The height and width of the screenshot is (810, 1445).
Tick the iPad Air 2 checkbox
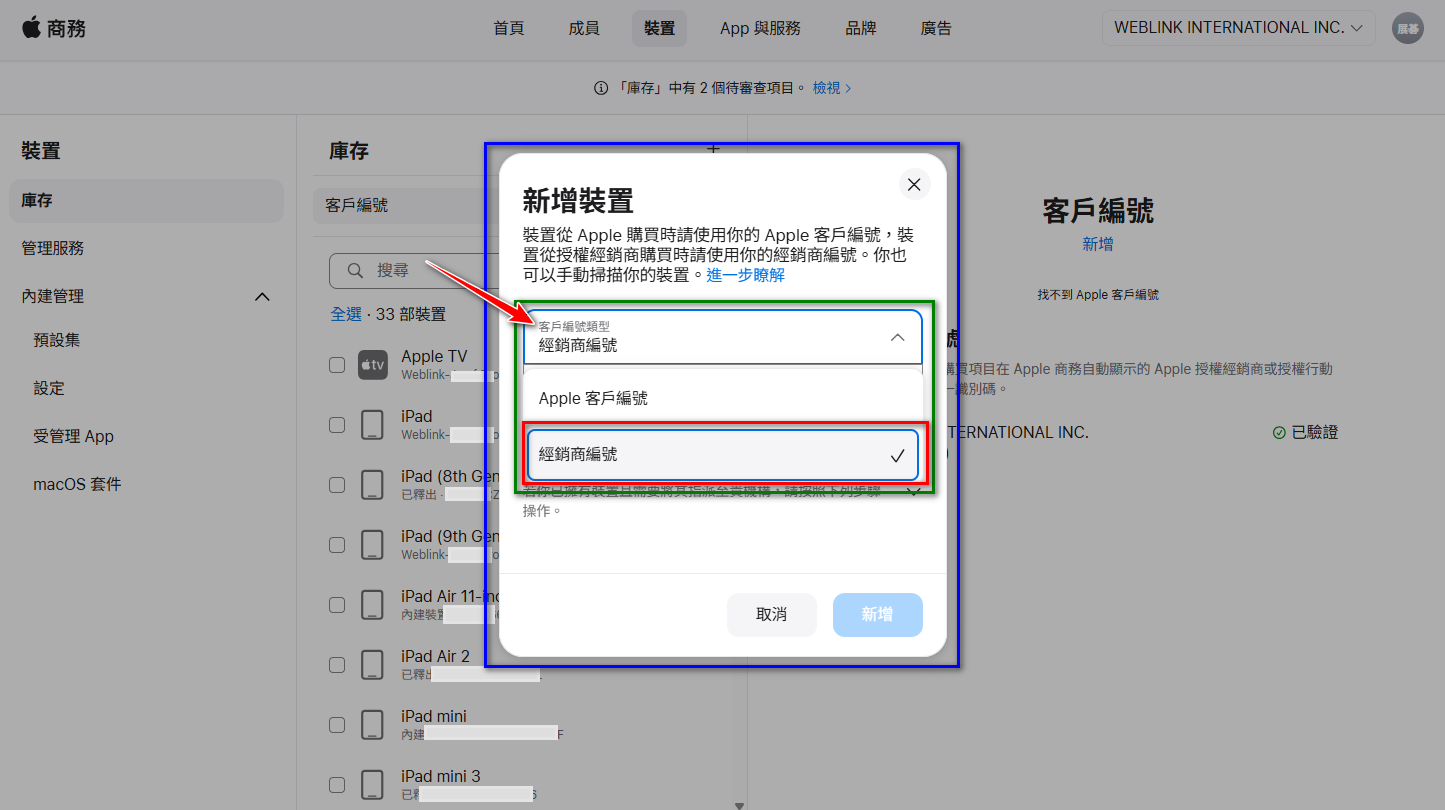[337, 665]
